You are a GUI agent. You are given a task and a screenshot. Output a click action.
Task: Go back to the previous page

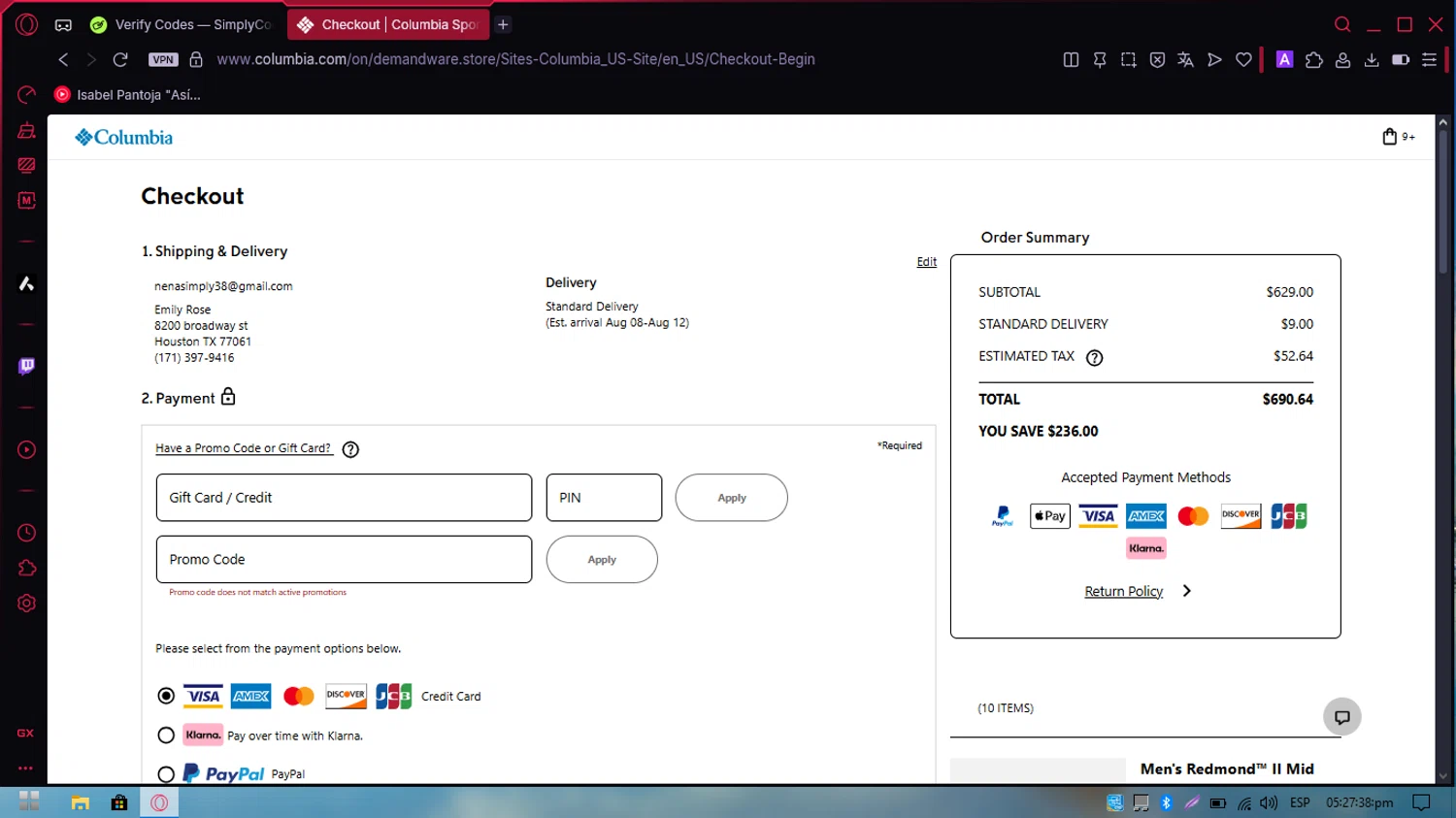63,59
